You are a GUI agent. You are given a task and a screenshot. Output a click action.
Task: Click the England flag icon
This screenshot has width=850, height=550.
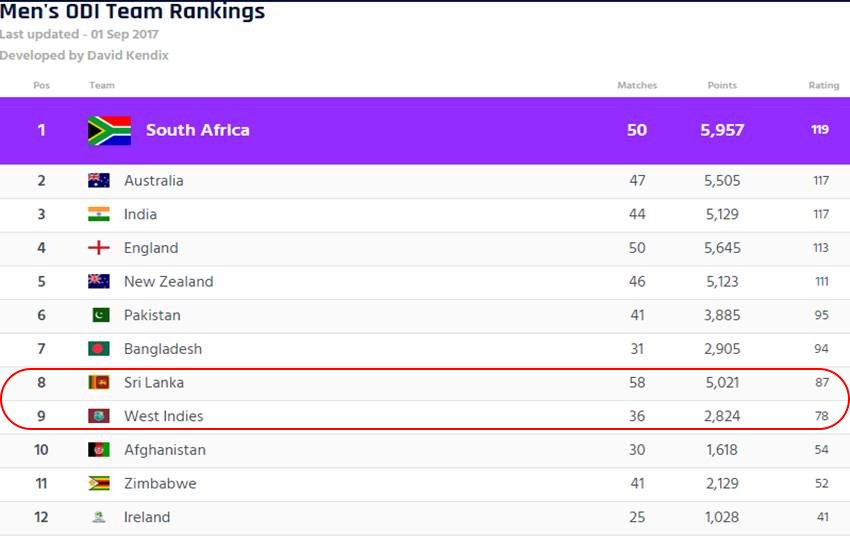click(99, 248)
